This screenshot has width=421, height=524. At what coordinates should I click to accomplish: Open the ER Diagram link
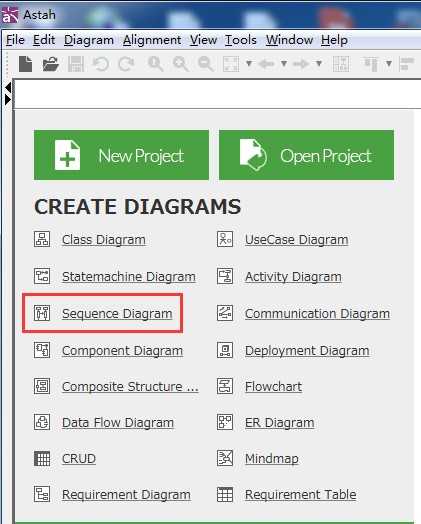280,423
